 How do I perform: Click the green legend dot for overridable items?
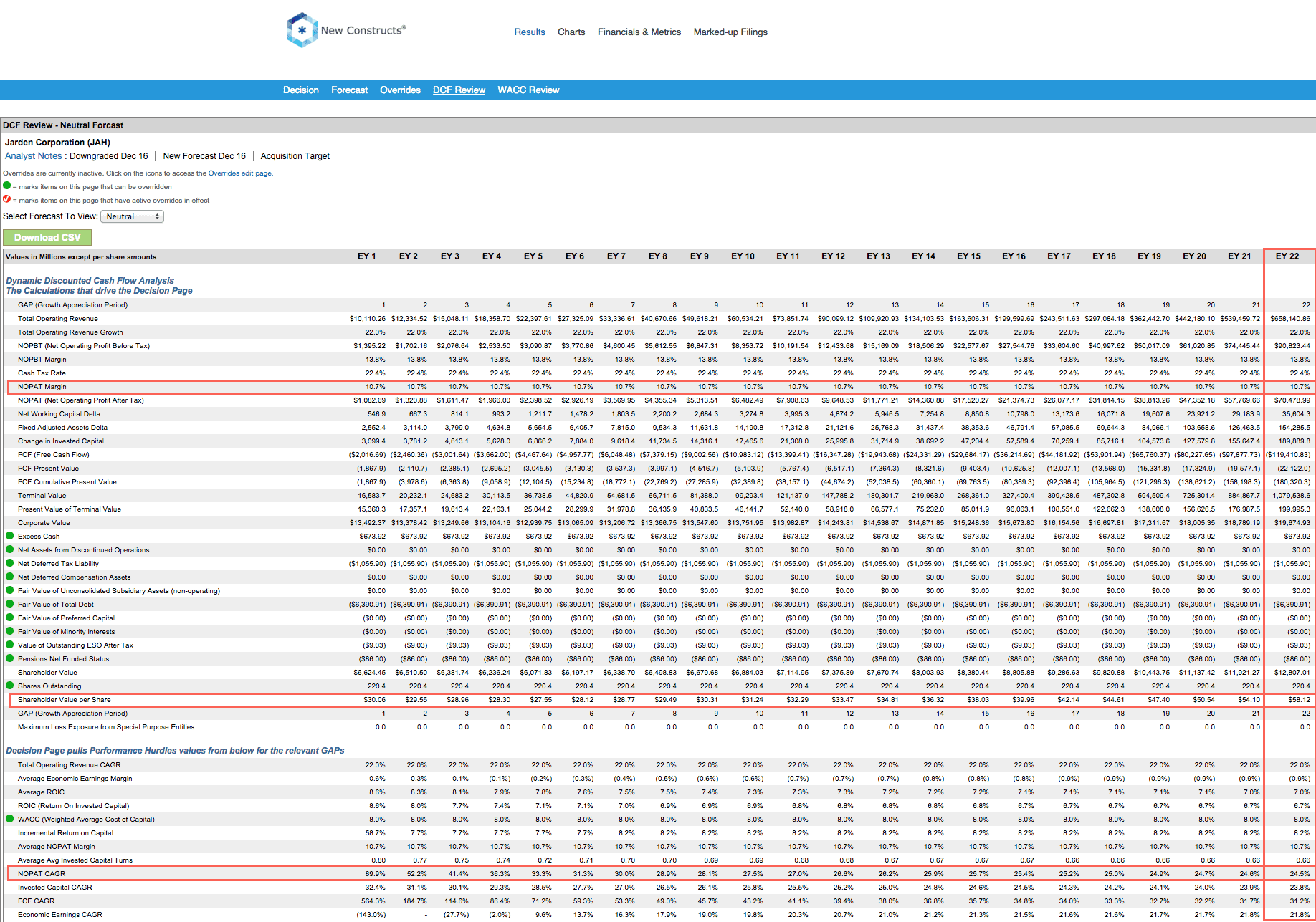7,186
